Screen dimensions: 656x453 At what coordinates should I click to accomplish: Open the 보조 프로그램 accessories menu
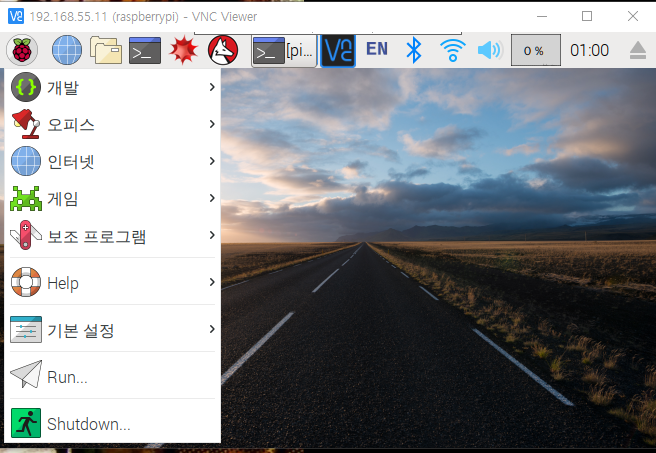[113, 235]
